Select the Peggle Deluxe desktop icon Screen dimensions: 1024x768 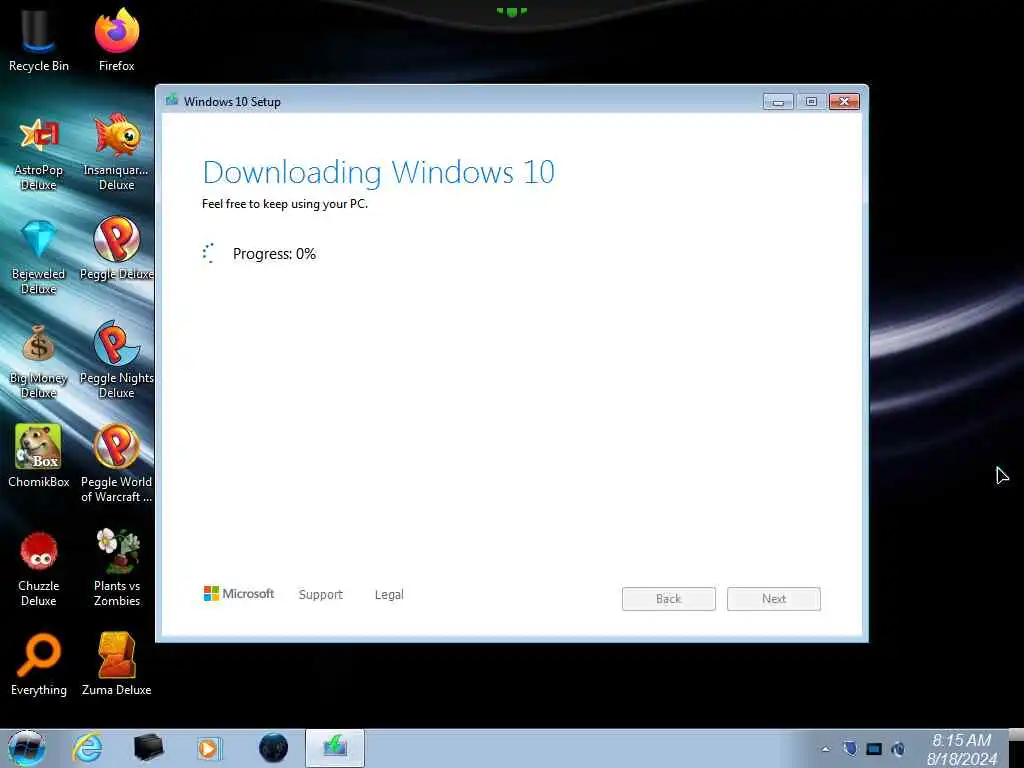[116, 248]
